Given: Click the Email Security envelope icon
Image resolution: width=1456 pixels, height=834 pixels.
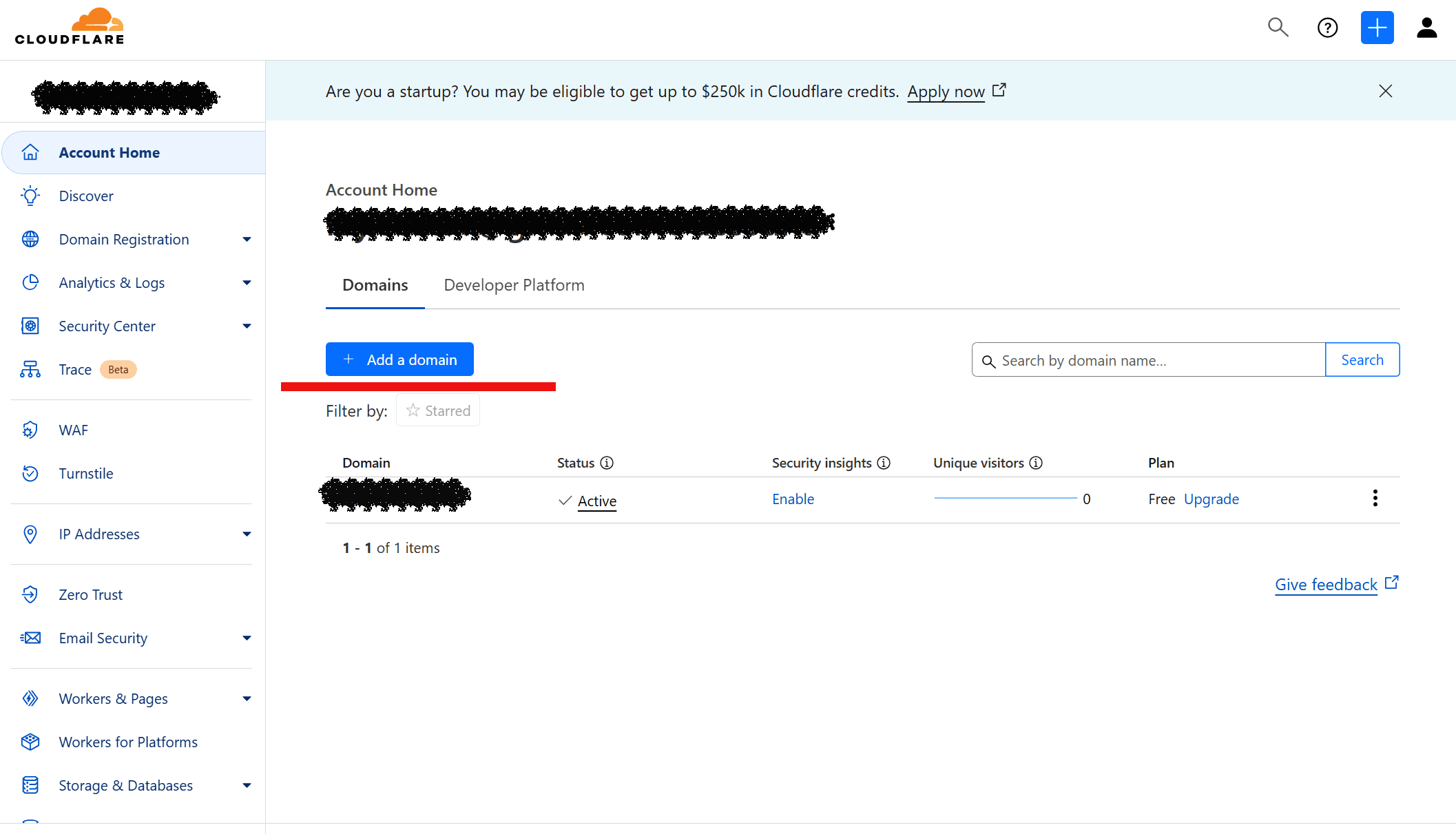Looking at the screenshot, I should coord(30,638).
